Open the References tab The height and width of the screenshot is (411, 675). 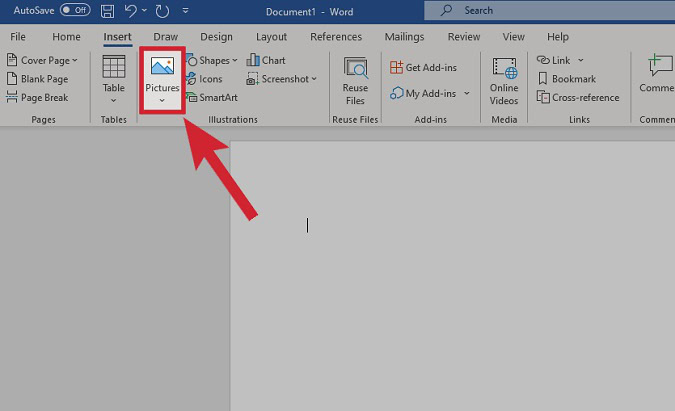[335, 37]
